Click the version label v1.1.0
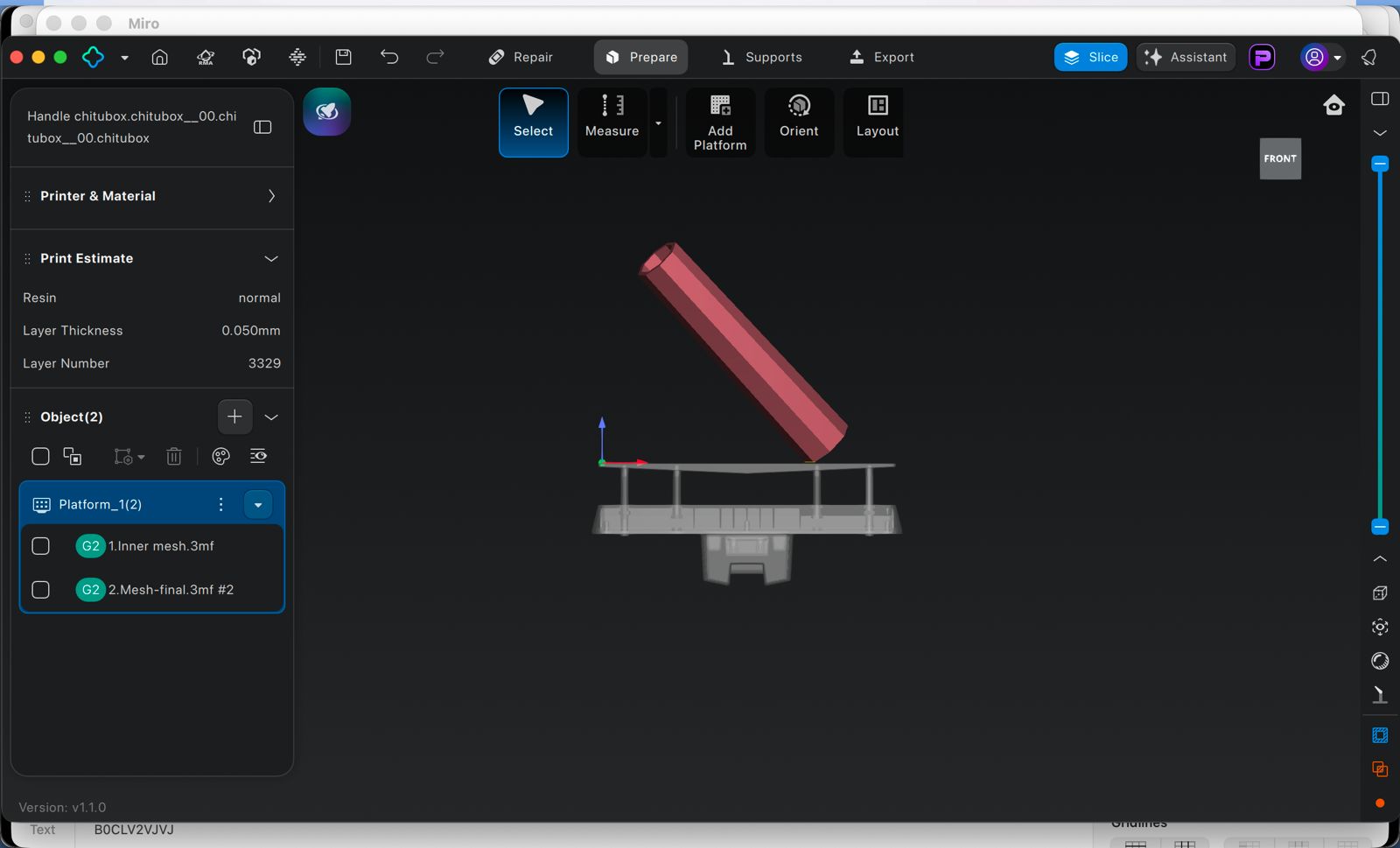 [62, 807]
